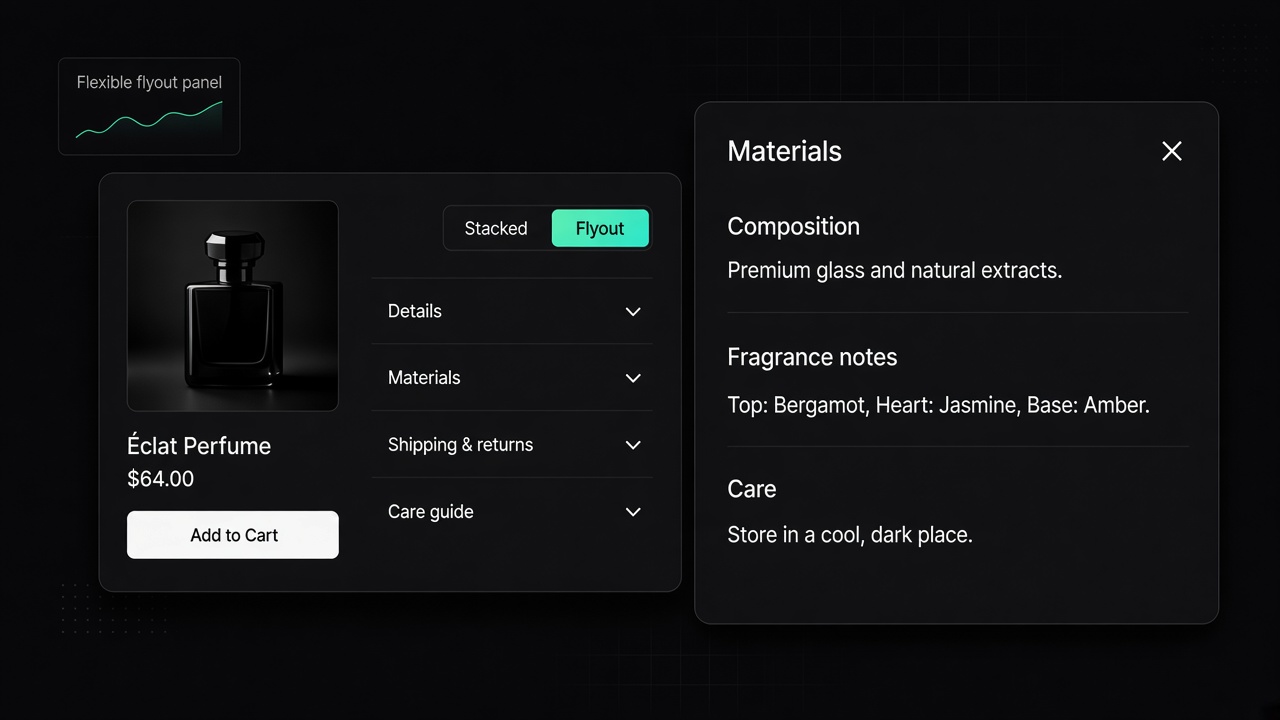Close the Materials flyout panel

pyautogui.click(x=1172, y=151)
